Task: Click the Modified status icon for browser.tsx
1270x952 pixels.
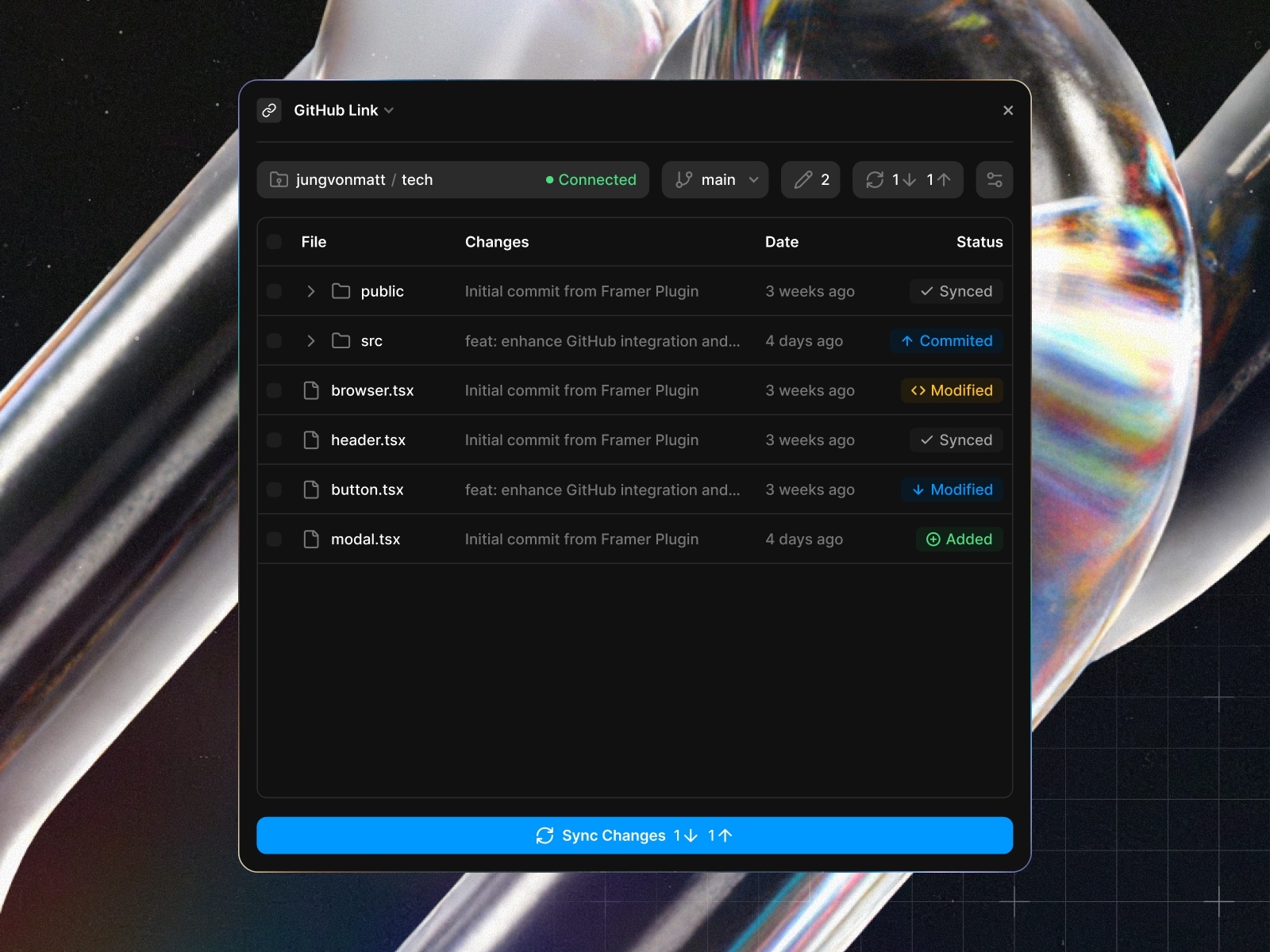Action: (x=918, y=390)
